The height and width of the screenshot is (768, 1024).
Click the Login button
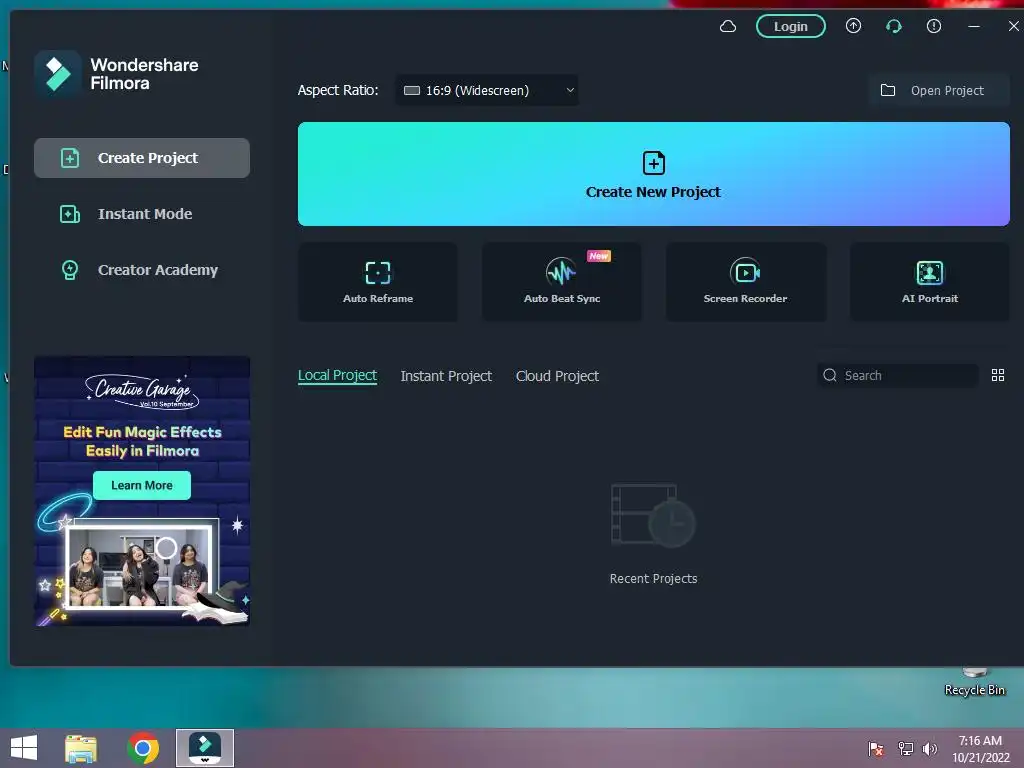coord(790,26)
